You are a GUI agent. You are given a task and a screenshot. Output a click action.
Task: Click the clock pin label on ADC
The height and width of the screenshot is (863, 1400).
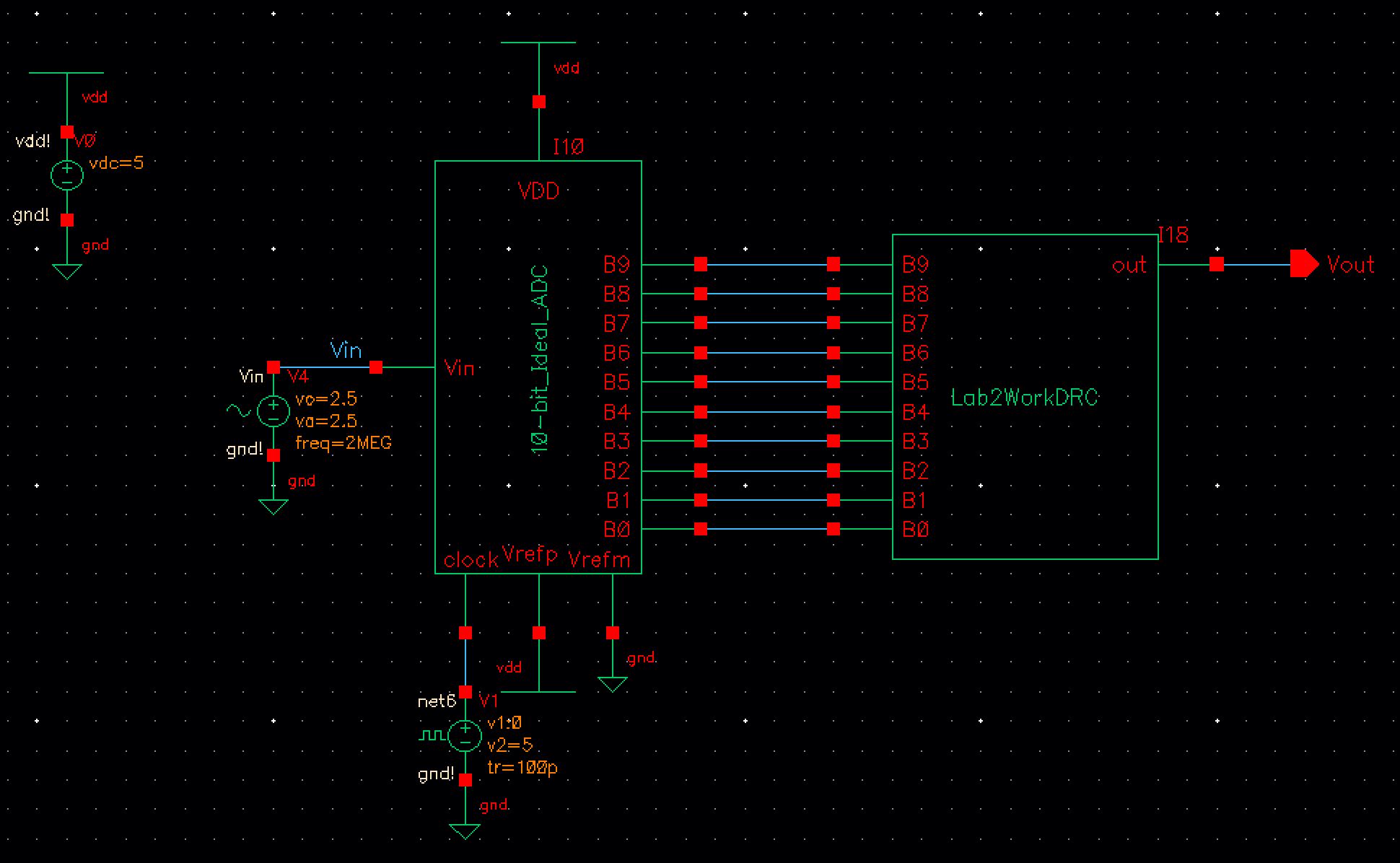click(x=471, y=560)
